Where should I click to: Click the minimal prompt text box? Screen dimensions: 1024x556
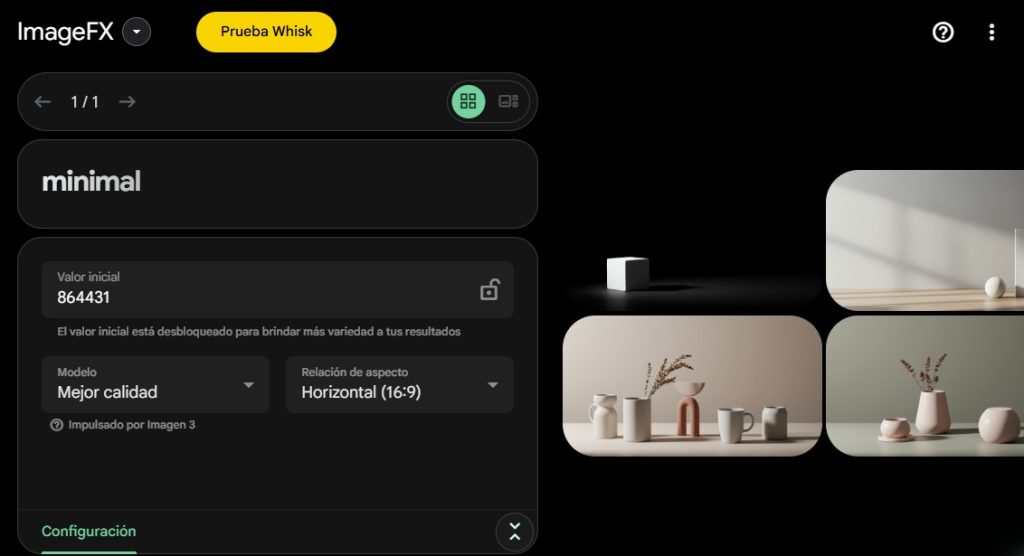tap(278, 184)
